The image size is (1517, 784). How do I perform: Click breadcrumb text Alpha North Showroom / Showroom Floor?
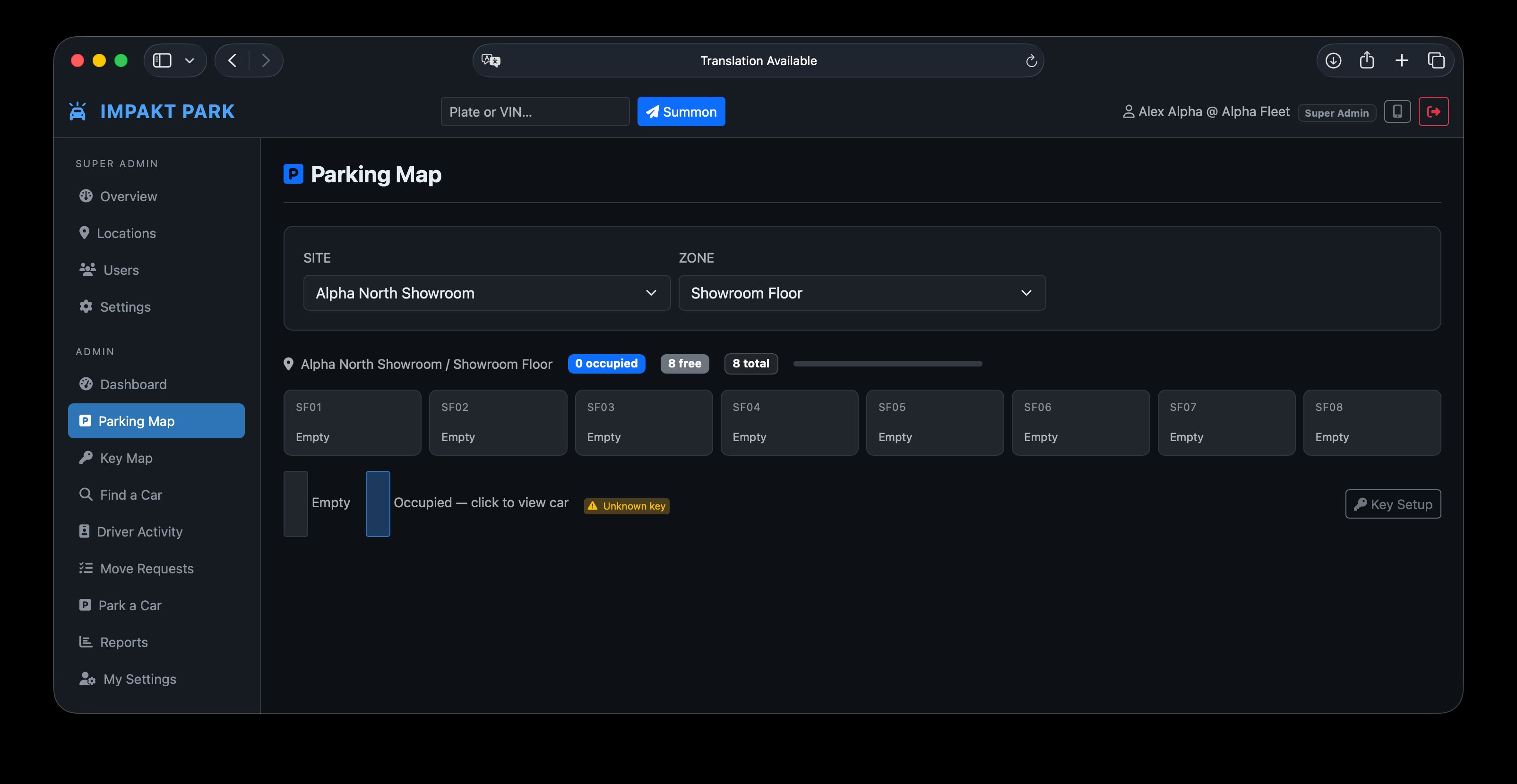click(x=426, y=364)
